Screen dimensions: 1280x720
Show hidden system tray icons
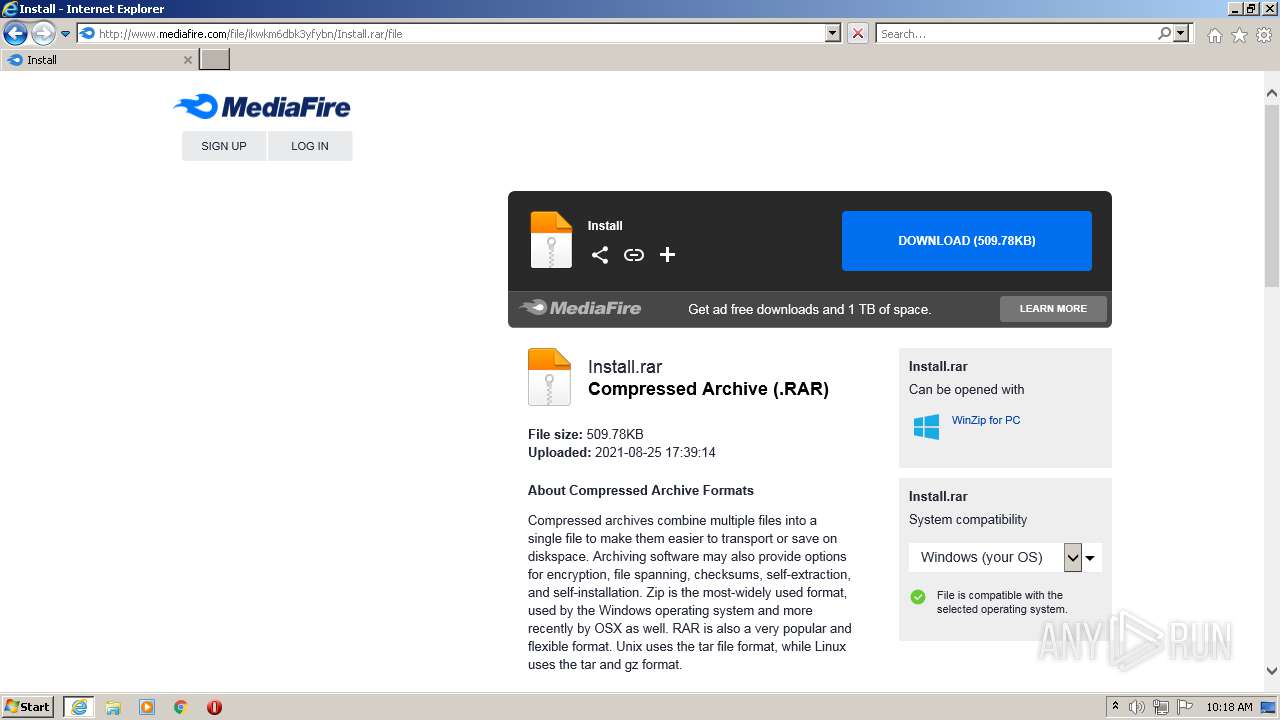[1115, 707]
